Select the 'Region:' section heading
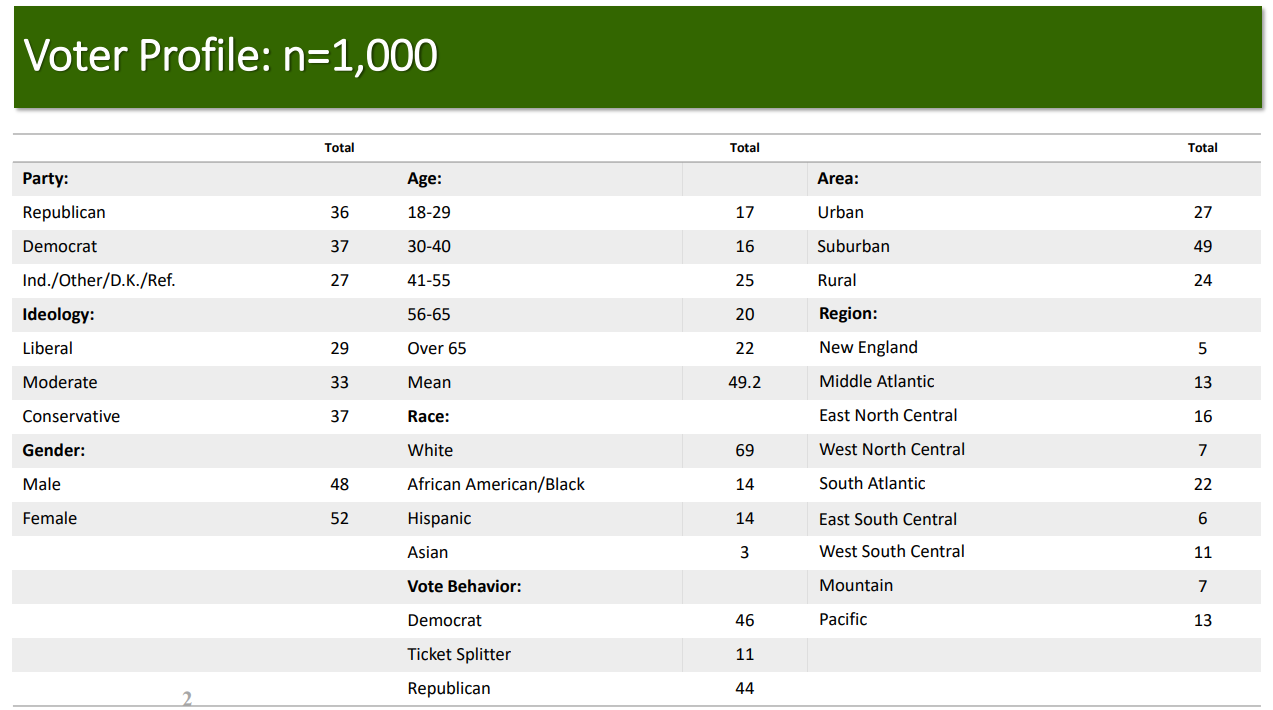This screenshot has width=1273, height=710. (848, 314)
